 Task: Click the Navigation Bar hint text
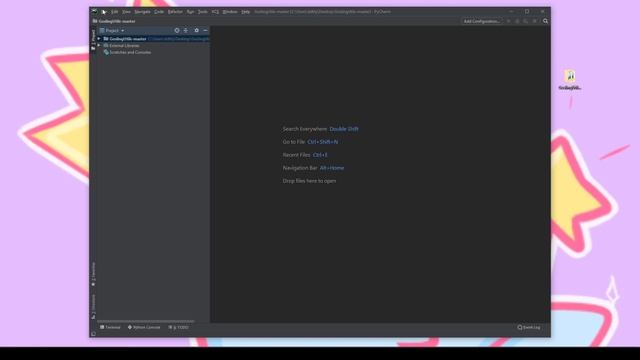[x=313, y=168]
